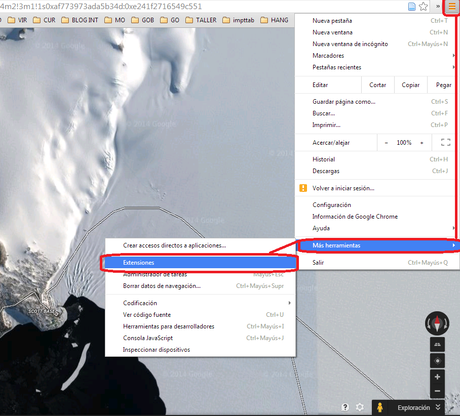Screen dimensions: 460x416
Task: Click the page icon in address bar
Action: 412,6
